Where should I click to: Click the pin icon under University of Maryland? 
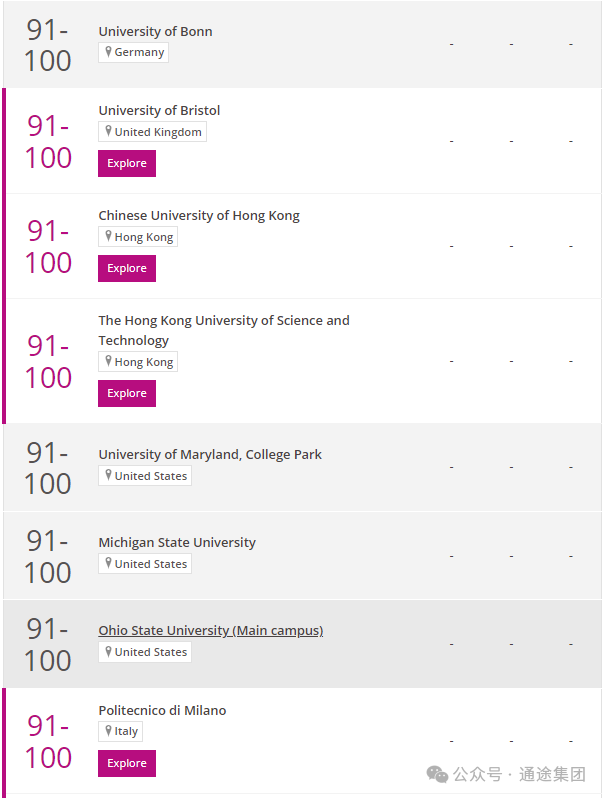(108, 475)
